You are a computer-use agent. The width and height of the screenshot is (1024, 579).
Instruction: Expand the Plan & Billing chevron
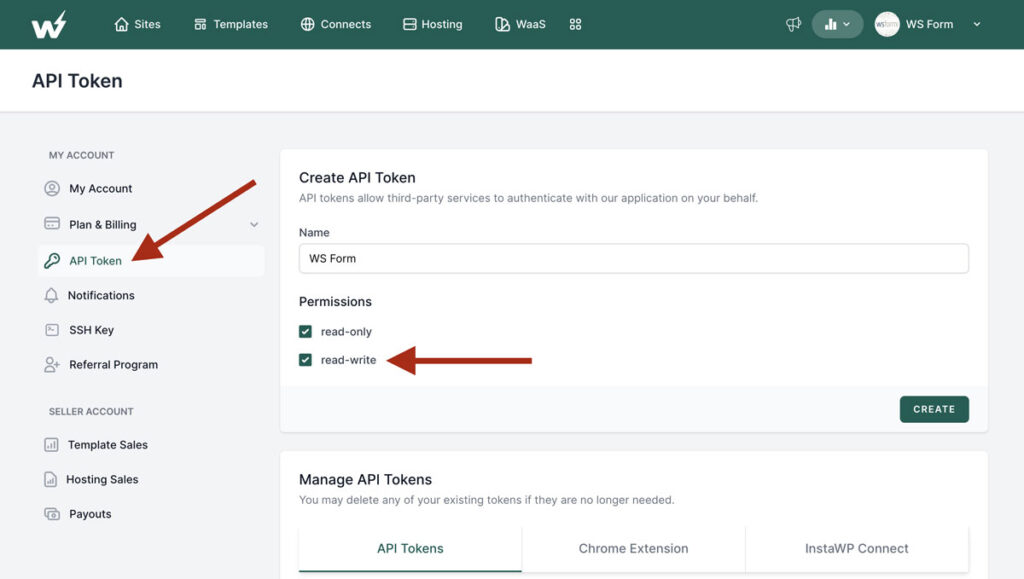click(254, 225)
